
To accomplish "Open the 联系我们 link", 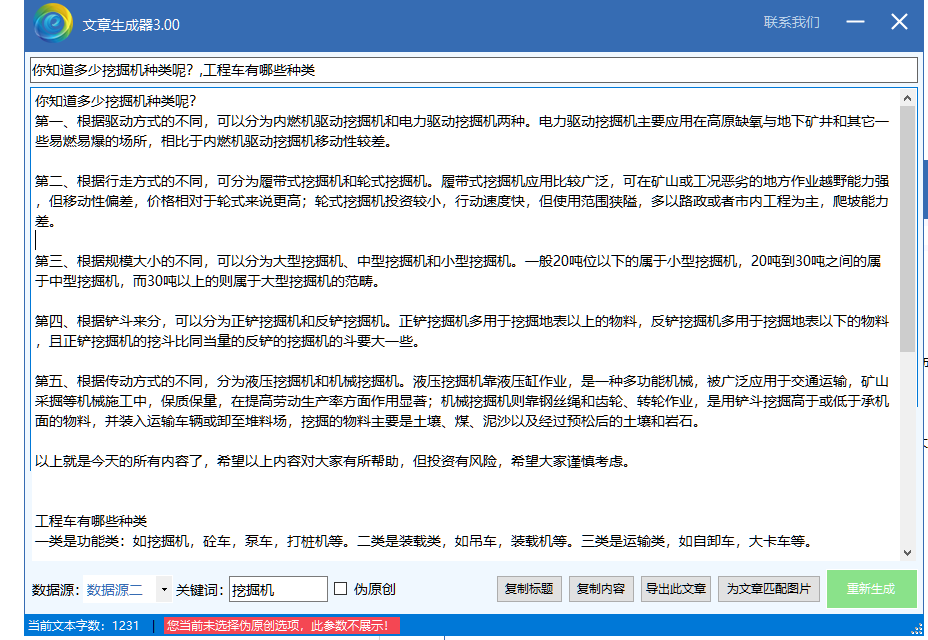I will (x=791, y=22).
